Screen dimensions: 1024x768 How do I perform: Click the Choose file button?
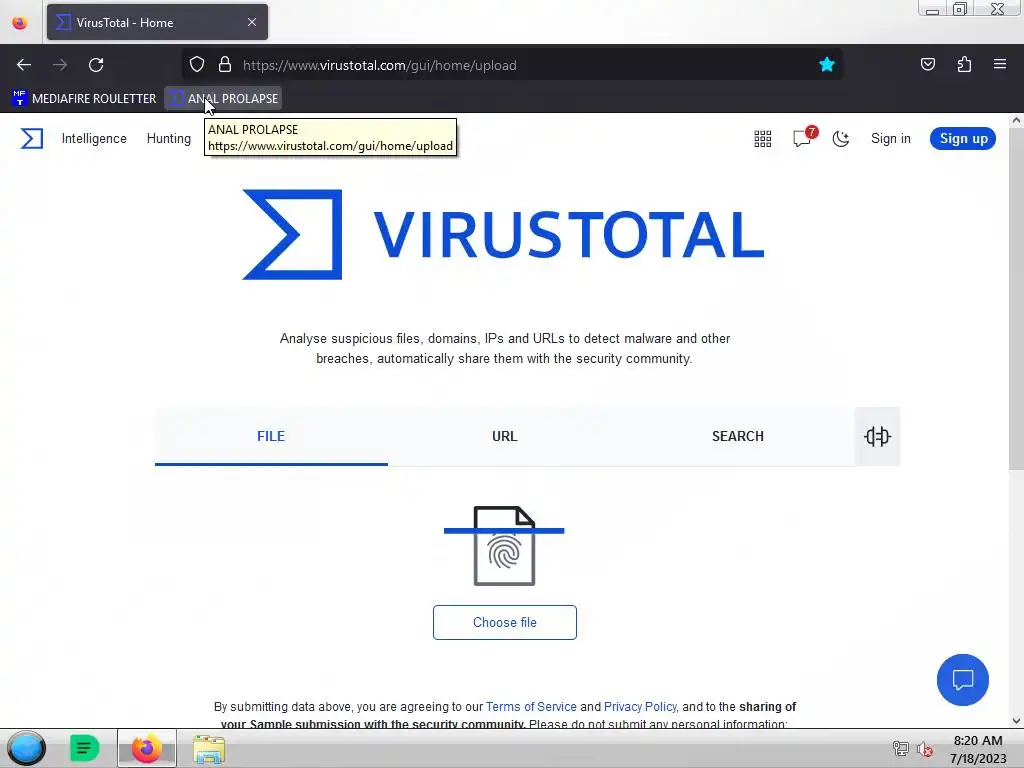tap(505, 622)
